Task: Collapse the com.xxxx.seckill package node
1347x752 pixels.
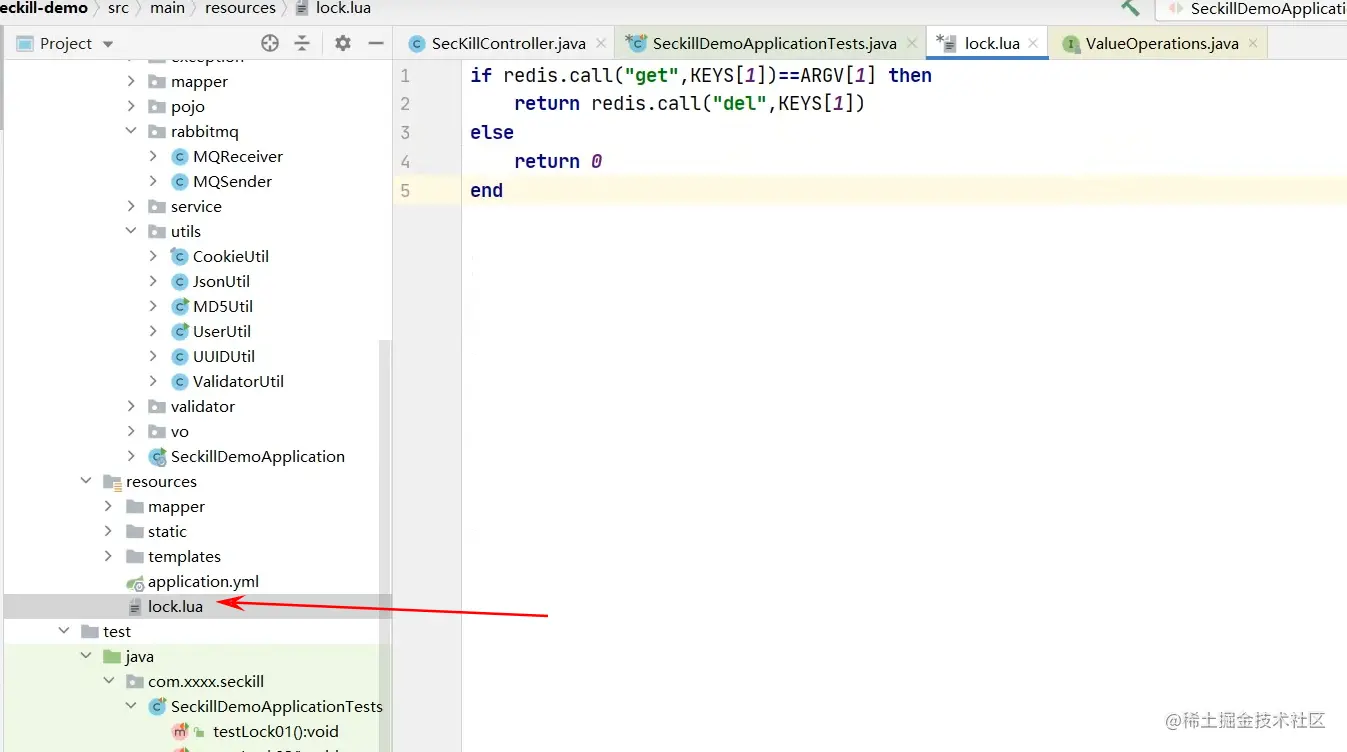Action: point(108,681)
